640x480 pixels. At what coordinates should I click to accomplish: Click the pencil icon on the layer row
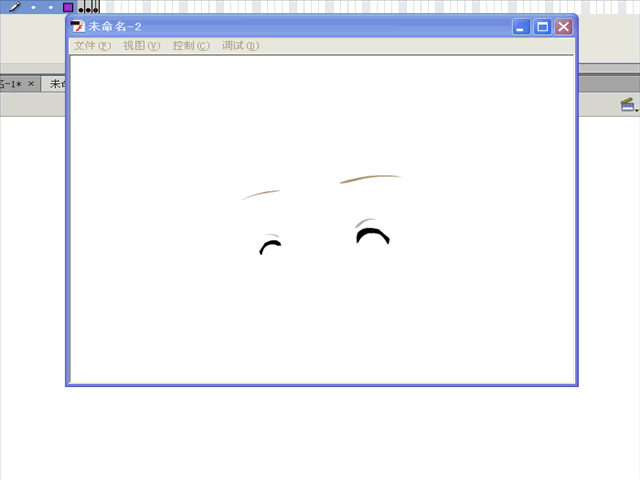(13, 6)
